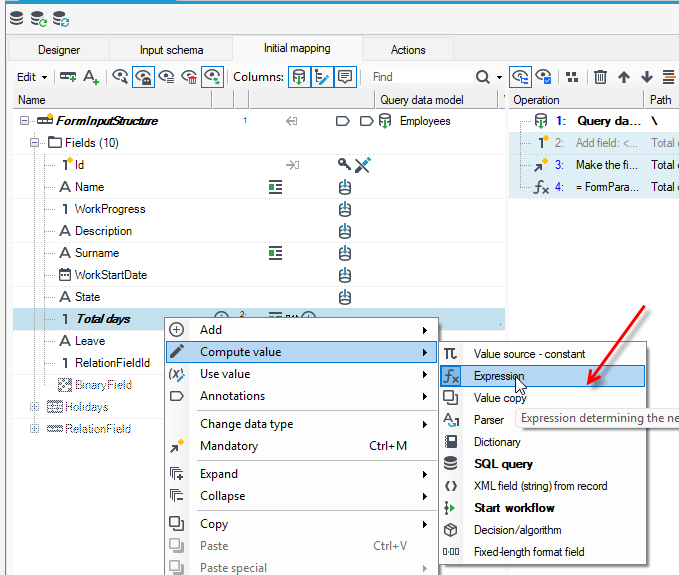This screenshot has width=679, height=575.
Task: Choose Fixed-length format field option
Action: (x=543, y=552)
